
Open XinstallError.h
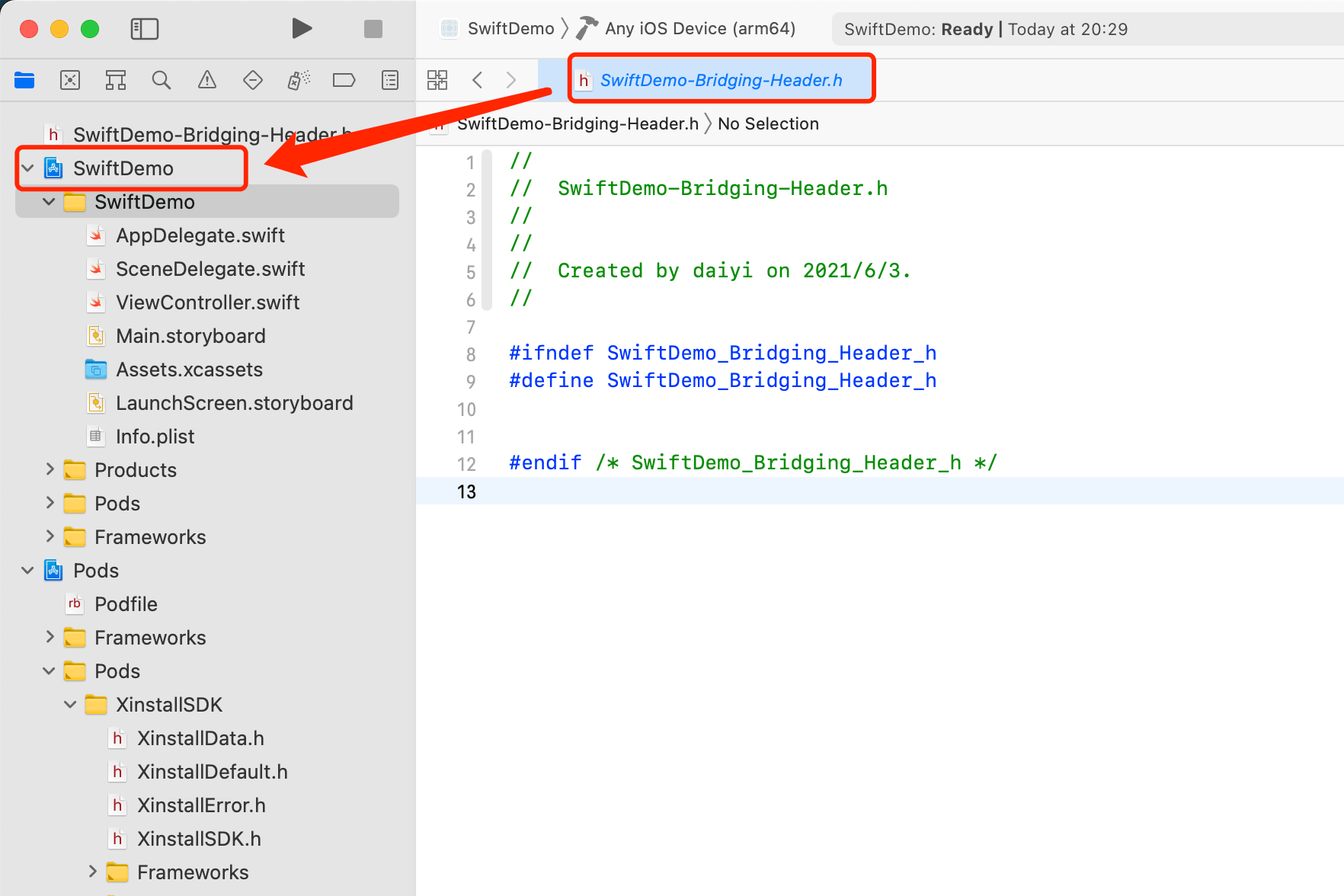(x=201, y=805)
